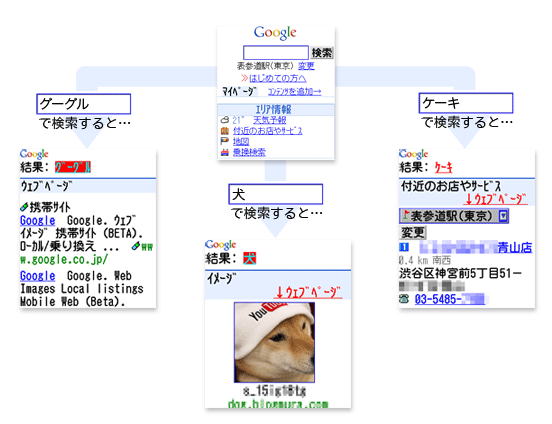552x424 pixels.
Task: Click the map flag icon
Action: point(225,142)
